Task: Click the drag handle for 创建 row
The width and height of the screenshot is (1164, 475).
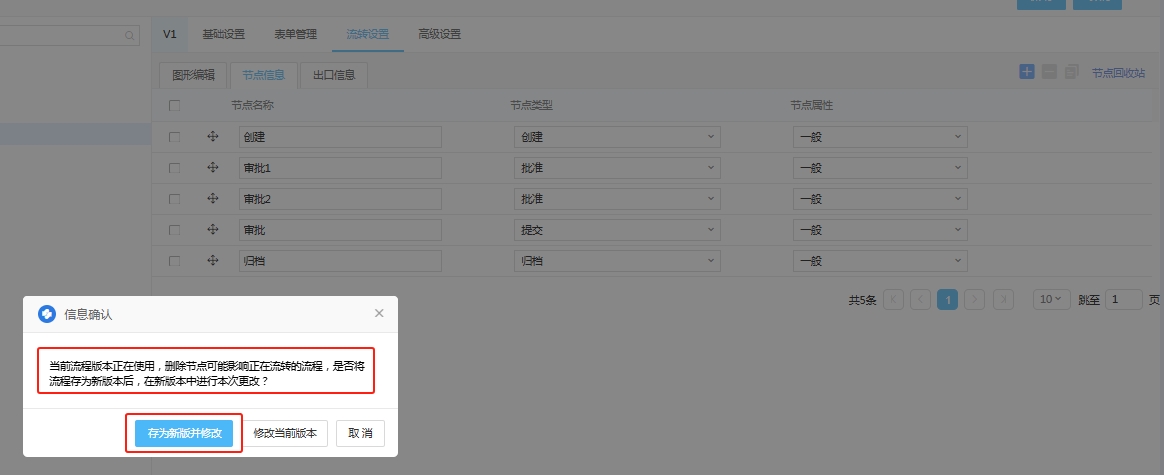Action: (212, 137)
